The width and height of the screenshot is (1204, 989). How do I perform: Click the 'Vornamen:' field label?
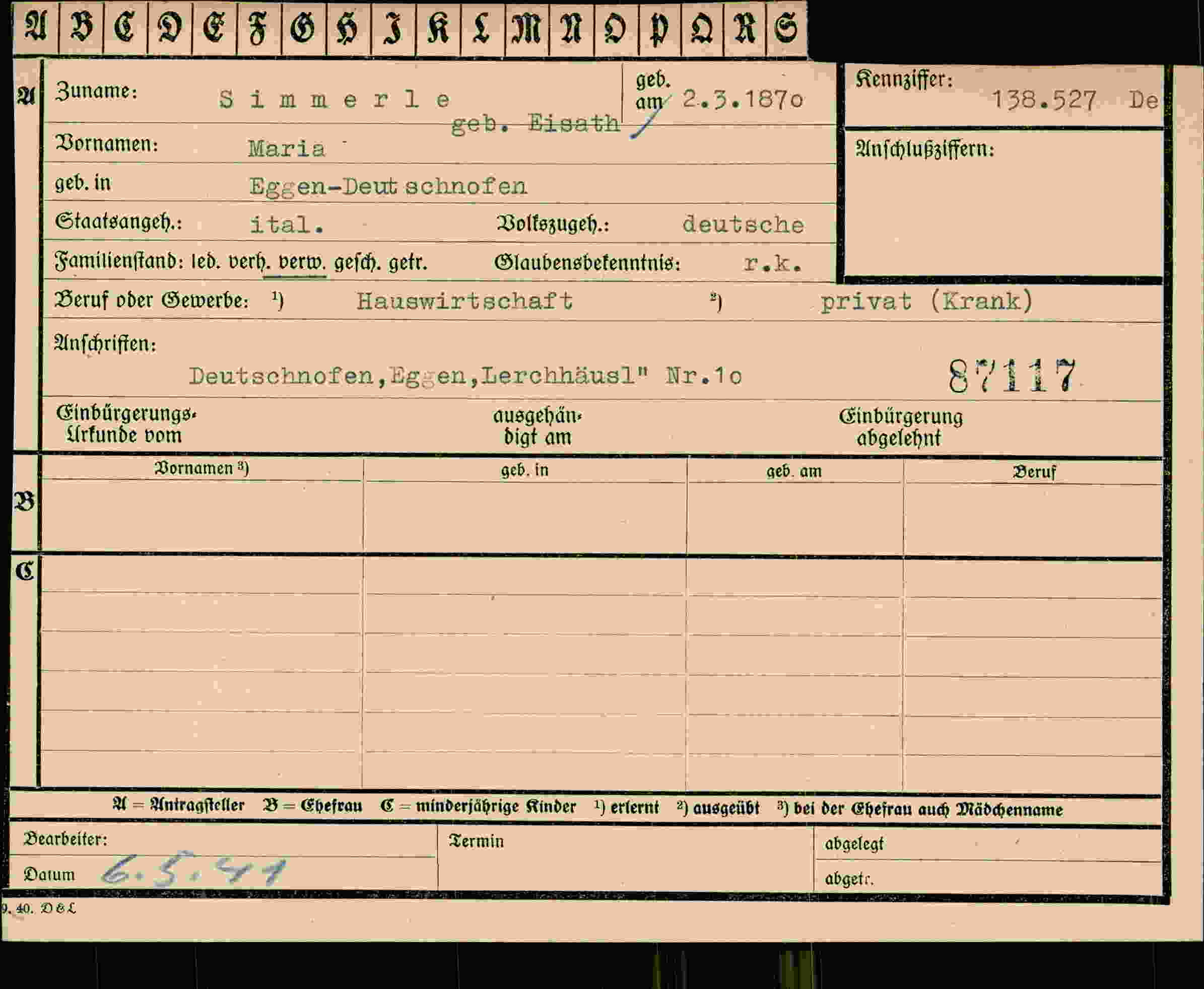107,144
